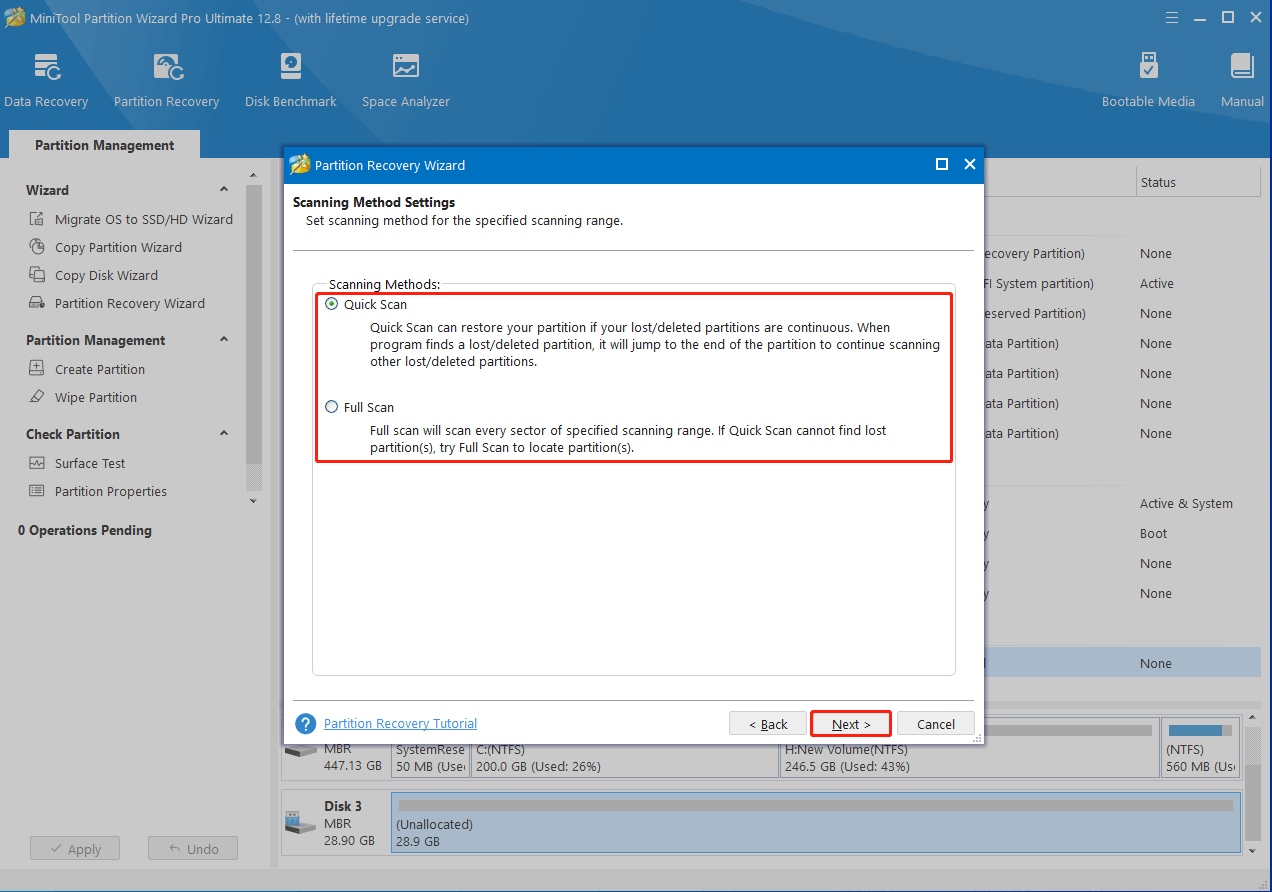Open the Space Analyzer tool
Screen dimensions: 1272x892
point(406,80)
